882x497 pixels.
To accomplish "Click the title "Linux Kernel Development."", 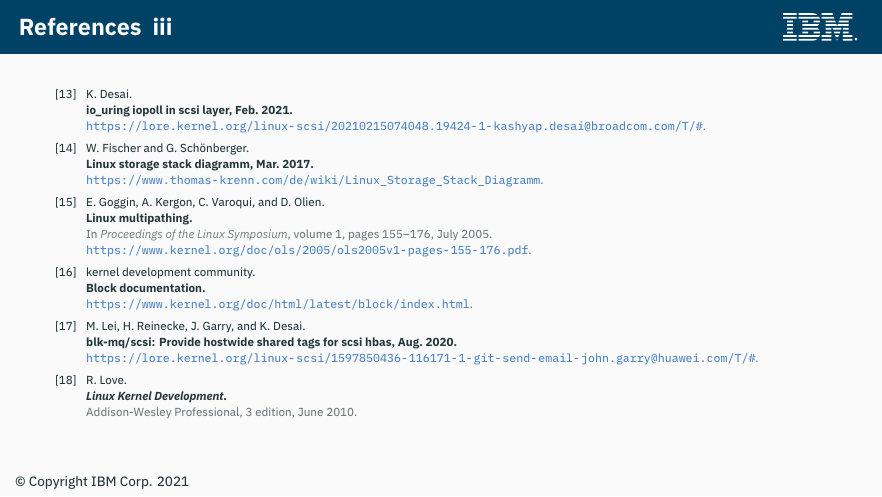I will pyautogui.click(x=156, y=396).
